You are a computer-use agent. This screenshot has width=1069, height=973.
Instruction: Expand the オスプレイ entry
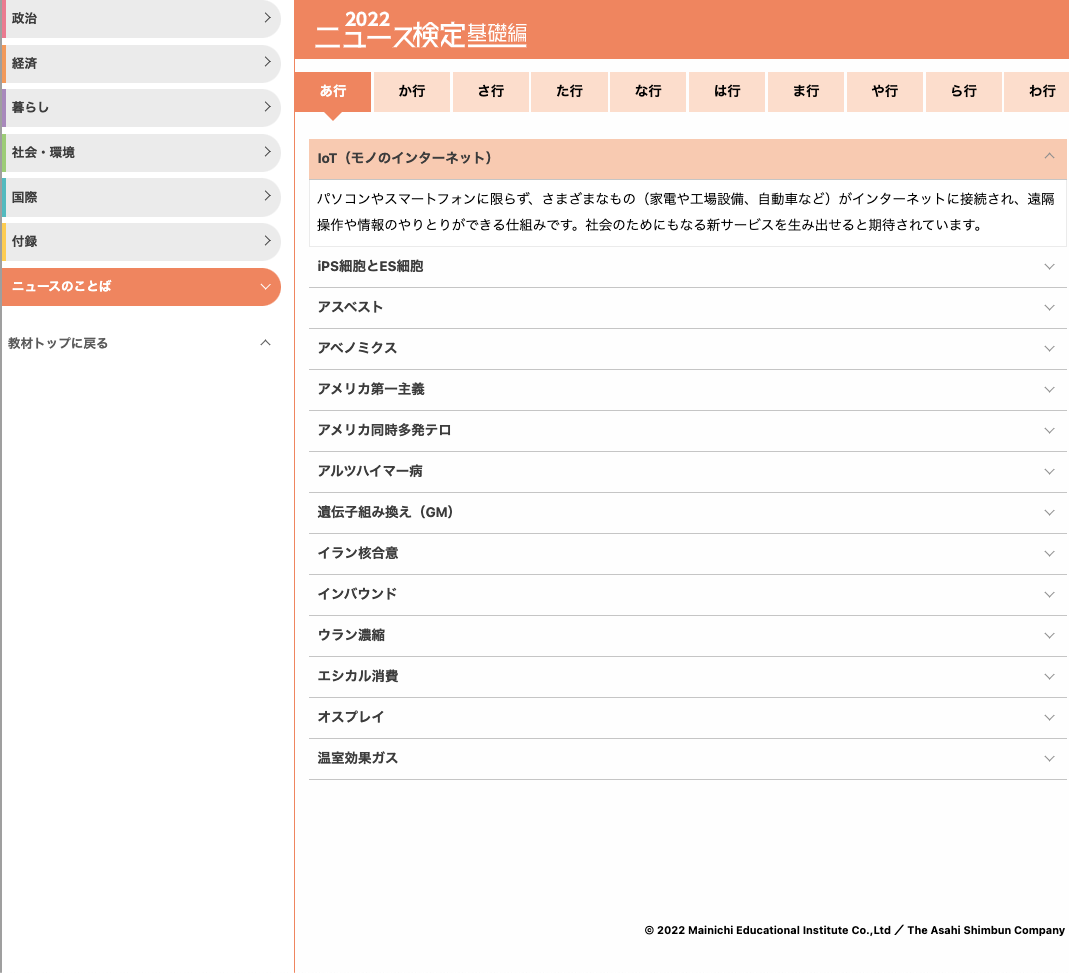click(x=688, y=717)
